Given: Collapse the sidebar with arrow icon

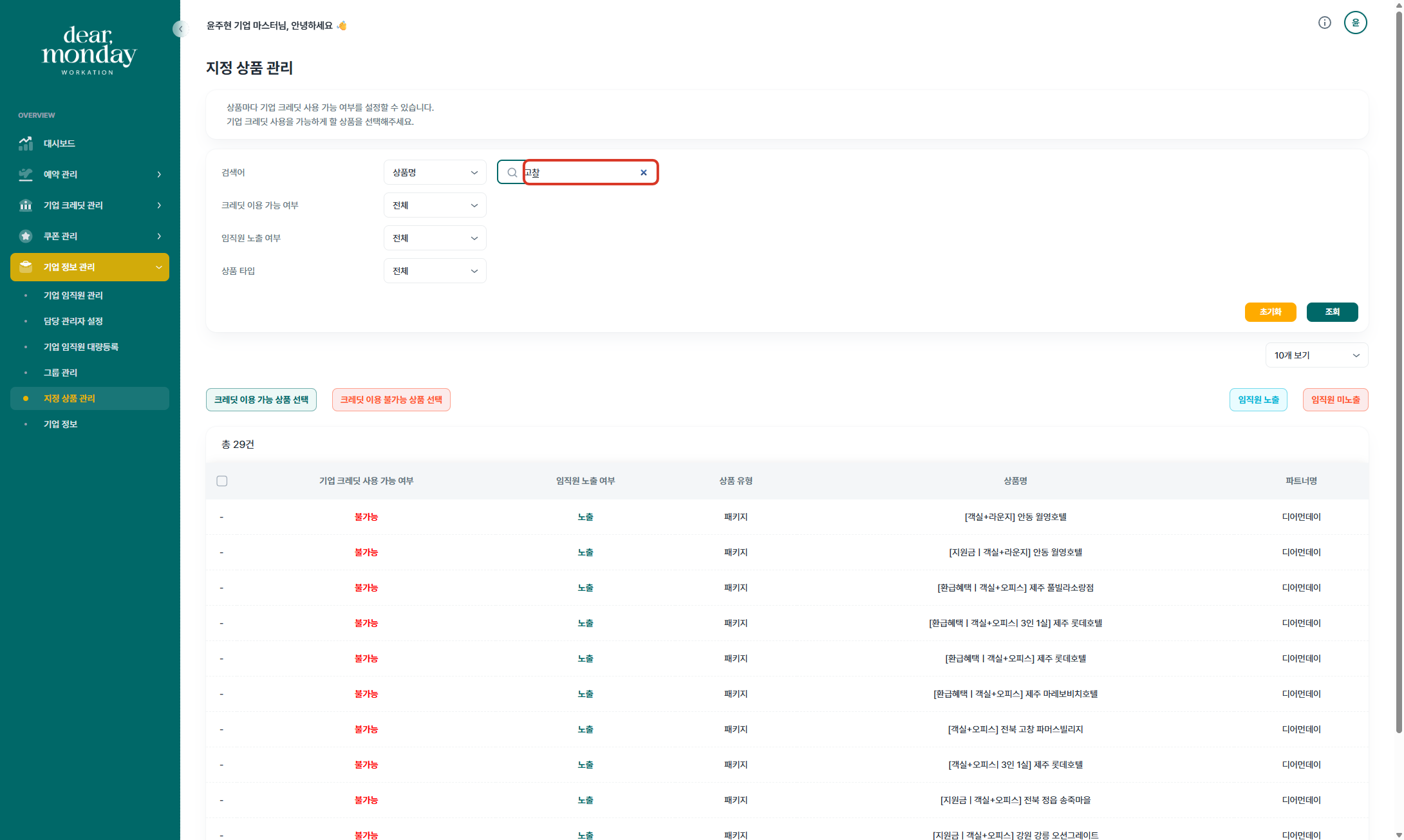Looking at the screenshot, I should point(180,29).
